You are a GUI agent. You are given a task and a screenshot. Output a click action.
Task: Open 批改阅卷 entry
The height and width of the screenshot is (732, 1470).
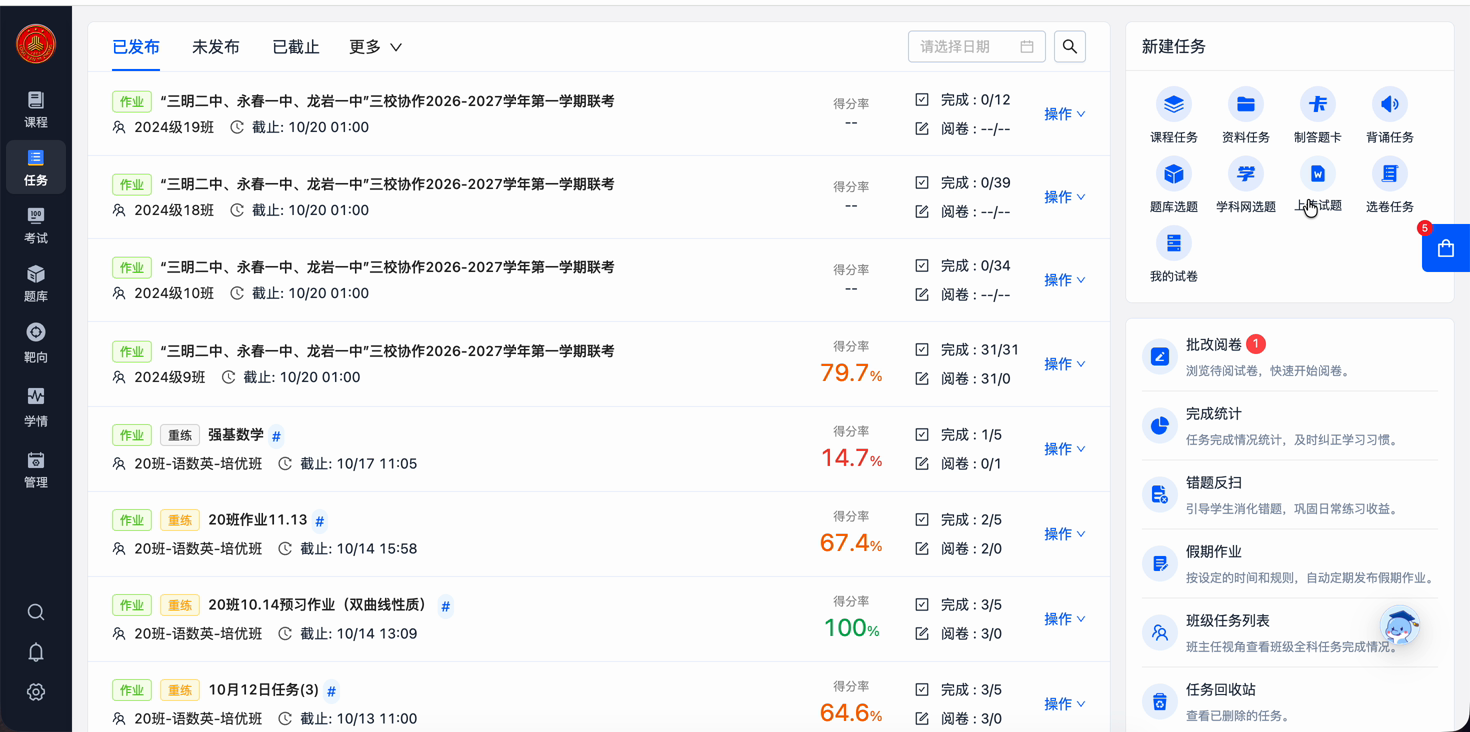[x=1290, y=357]
